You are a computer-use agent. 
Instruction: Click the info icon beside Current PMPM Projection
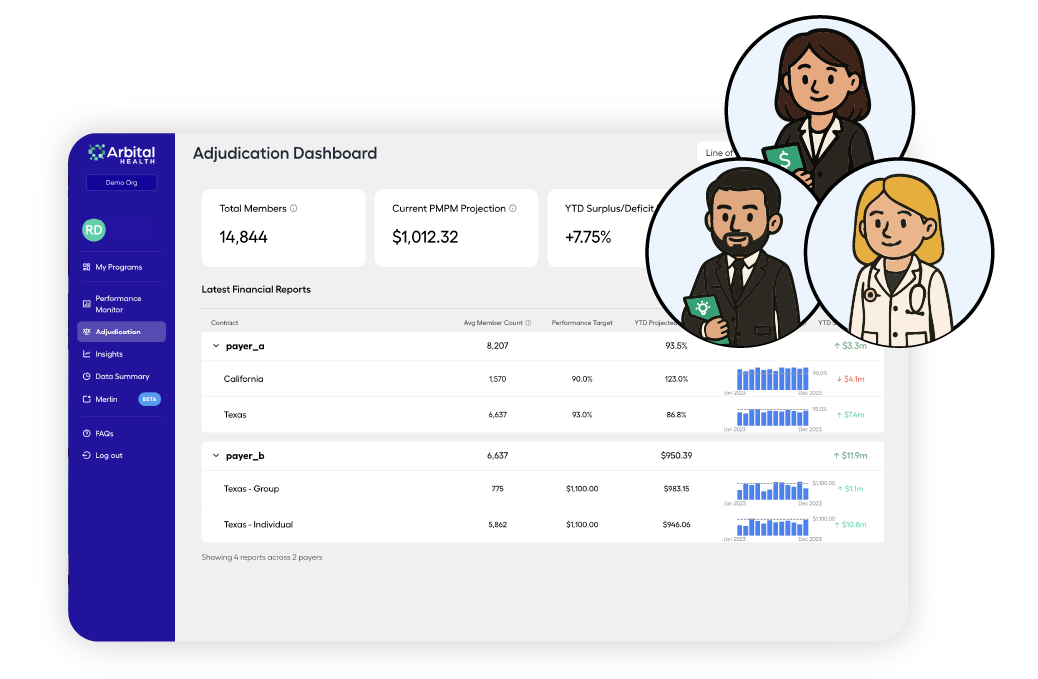(513, 208)
